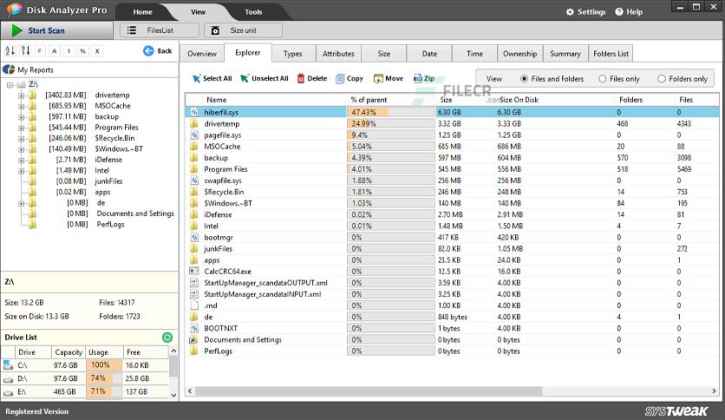Click the Delete trash icon
Image resolution: width=725 pixels, height=420 pixels.
coord(300,78)
